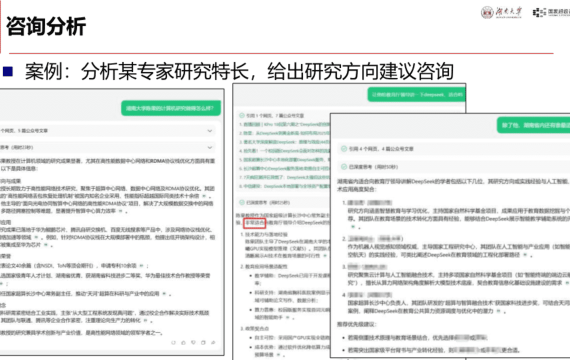Click the share icon below the left response

click(x=213, y=342)
